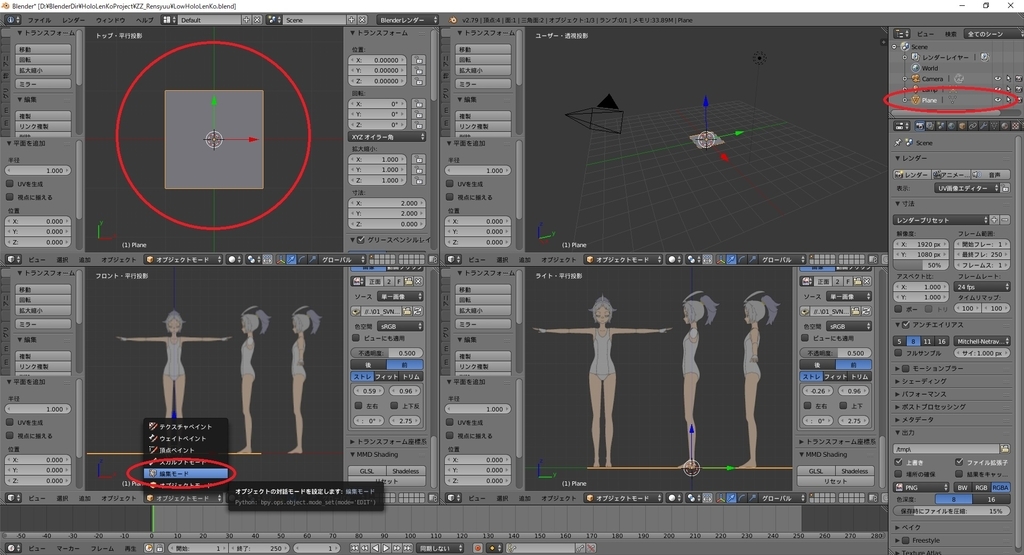The height and width of the screenshot is (555, 1024).
Task: Open the Scene tab in properties
Action: 940,125
